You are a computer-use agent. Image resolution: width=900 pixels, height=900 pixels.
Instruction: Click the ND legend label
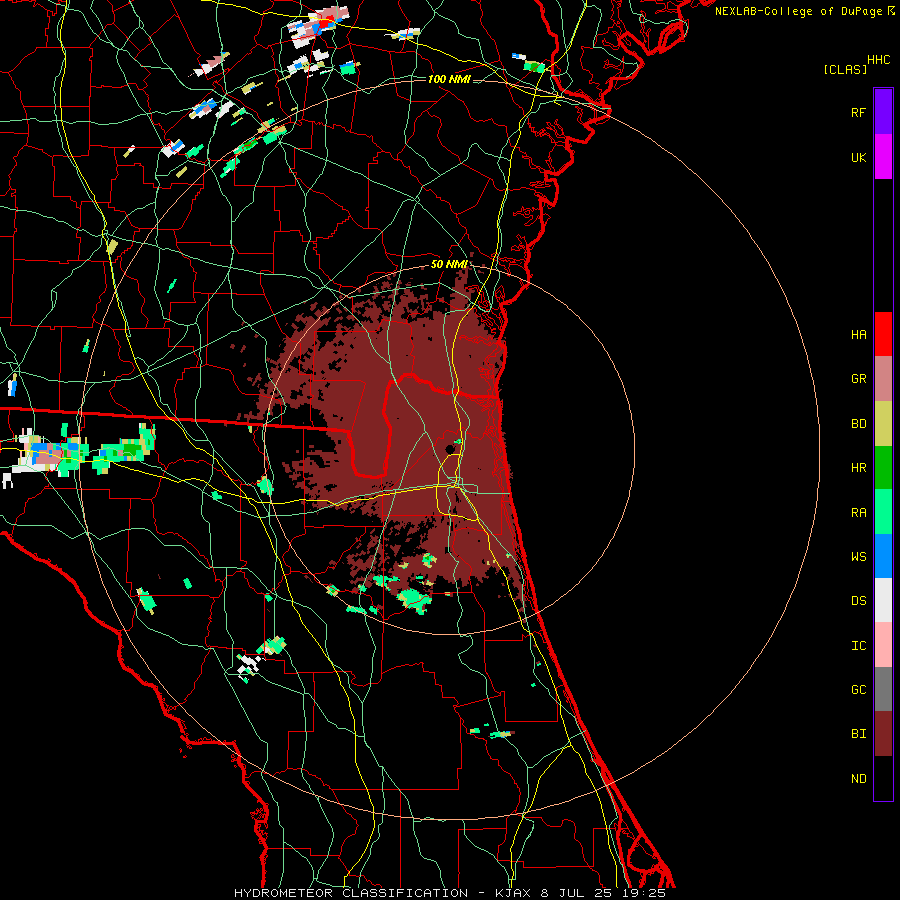[x=858, y=779]
